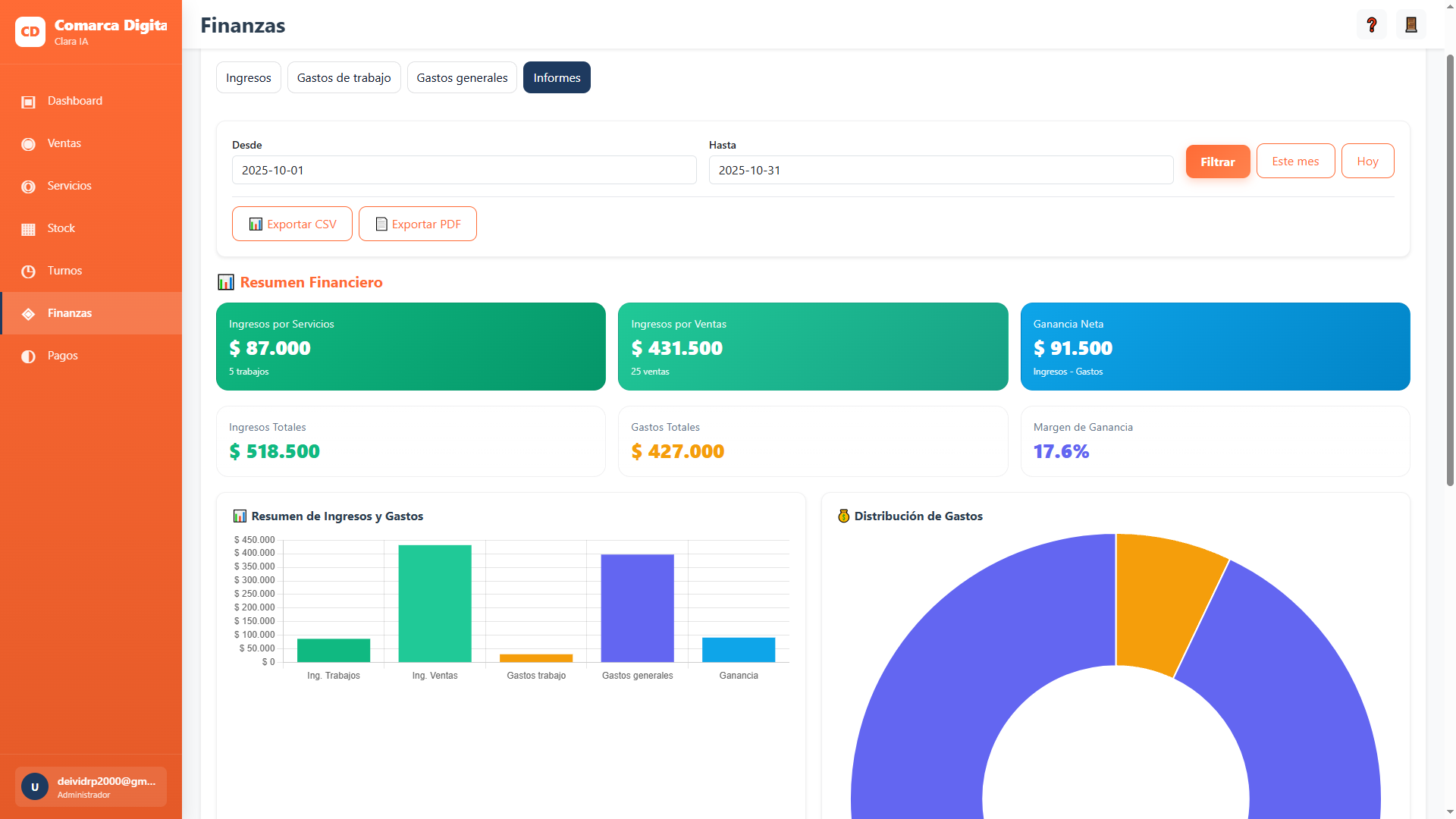Screen dimensions: 1456x819
Task: Open Pagos via its sidebar icon
Action: (x=29, y=356)
